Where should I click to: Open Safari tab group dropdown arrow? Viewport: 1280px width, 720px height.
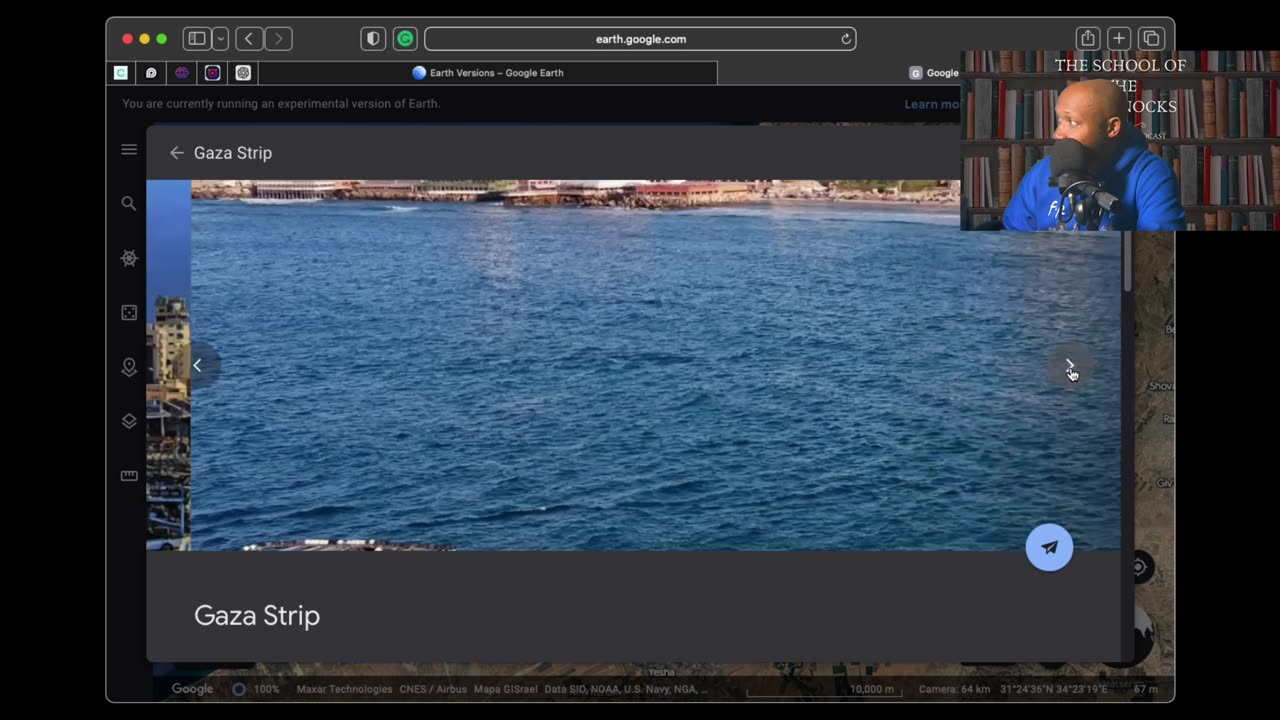click(220, 39)
